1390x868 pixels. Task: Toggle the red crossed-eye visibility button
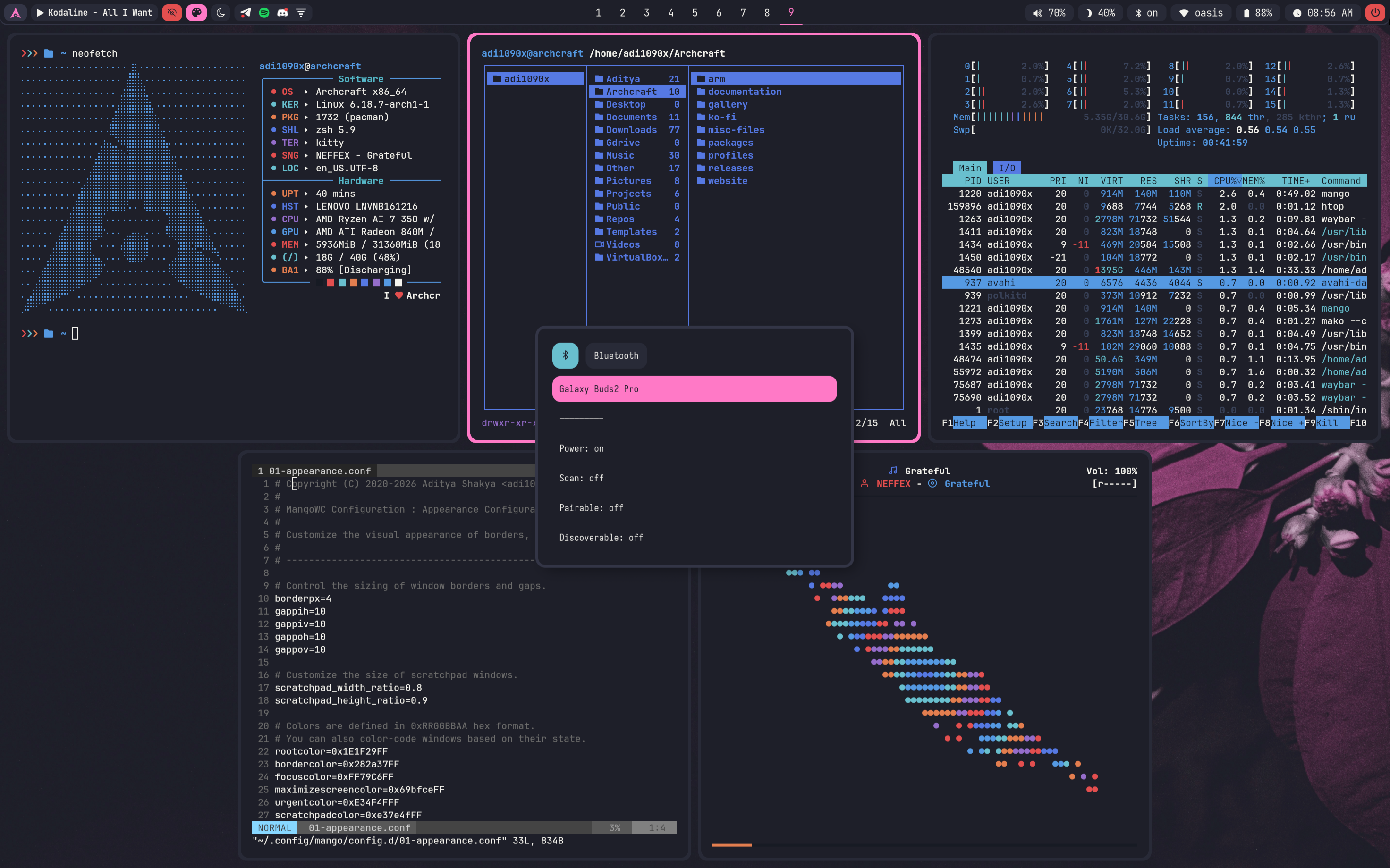tap(172, 13)
